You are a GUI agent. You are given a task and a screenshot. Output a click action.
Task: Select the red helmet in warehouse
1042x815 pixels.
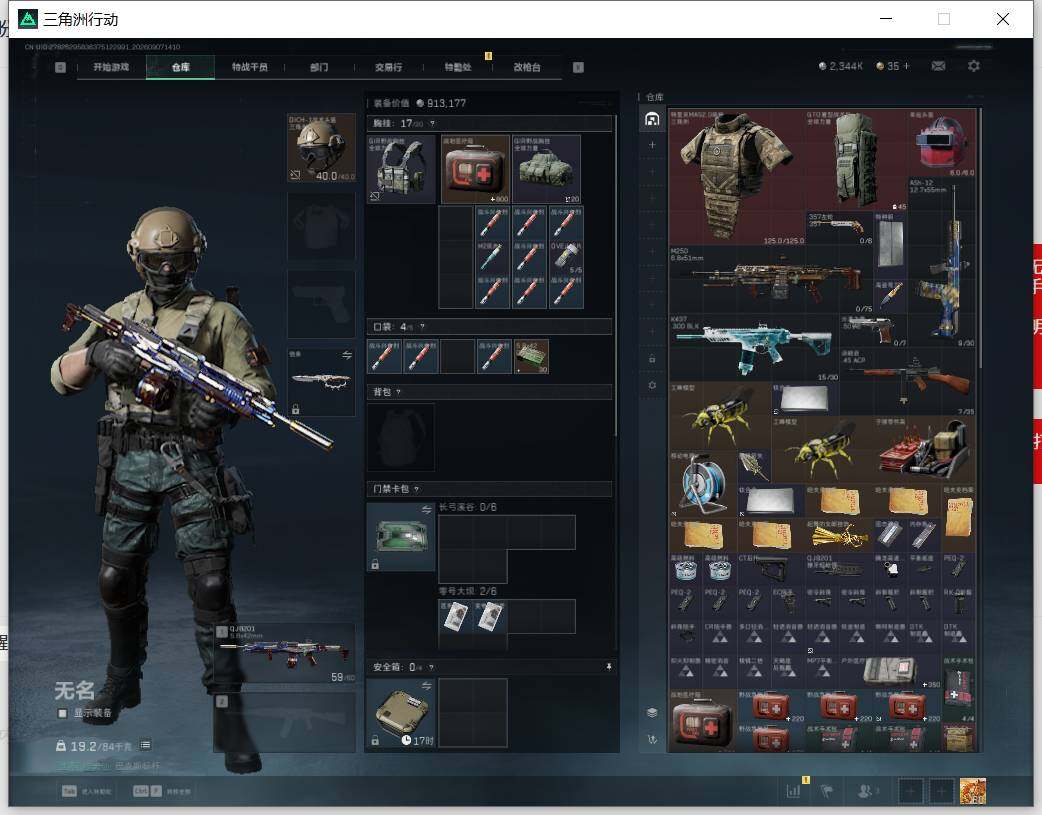942,143
